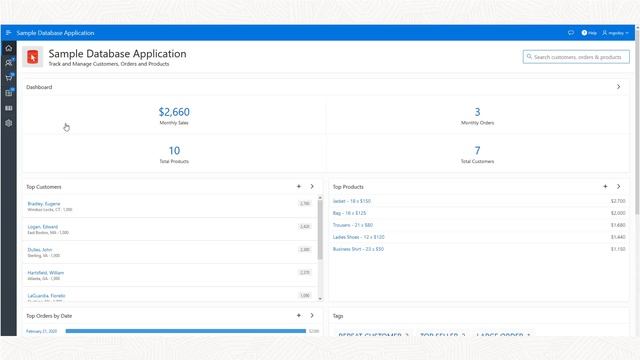
Task: Open Top Customers chevron arrow
Action: click(312, 187)
